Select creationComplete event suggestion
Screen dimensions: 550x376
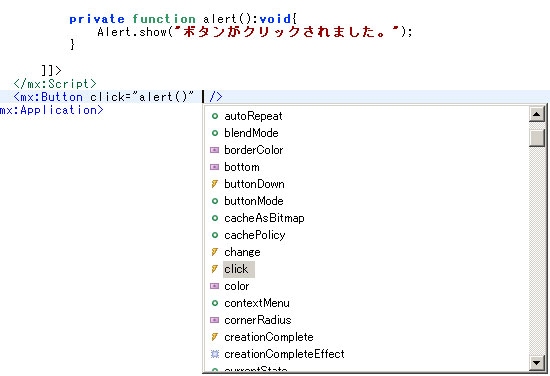click(x=269, y=337)
